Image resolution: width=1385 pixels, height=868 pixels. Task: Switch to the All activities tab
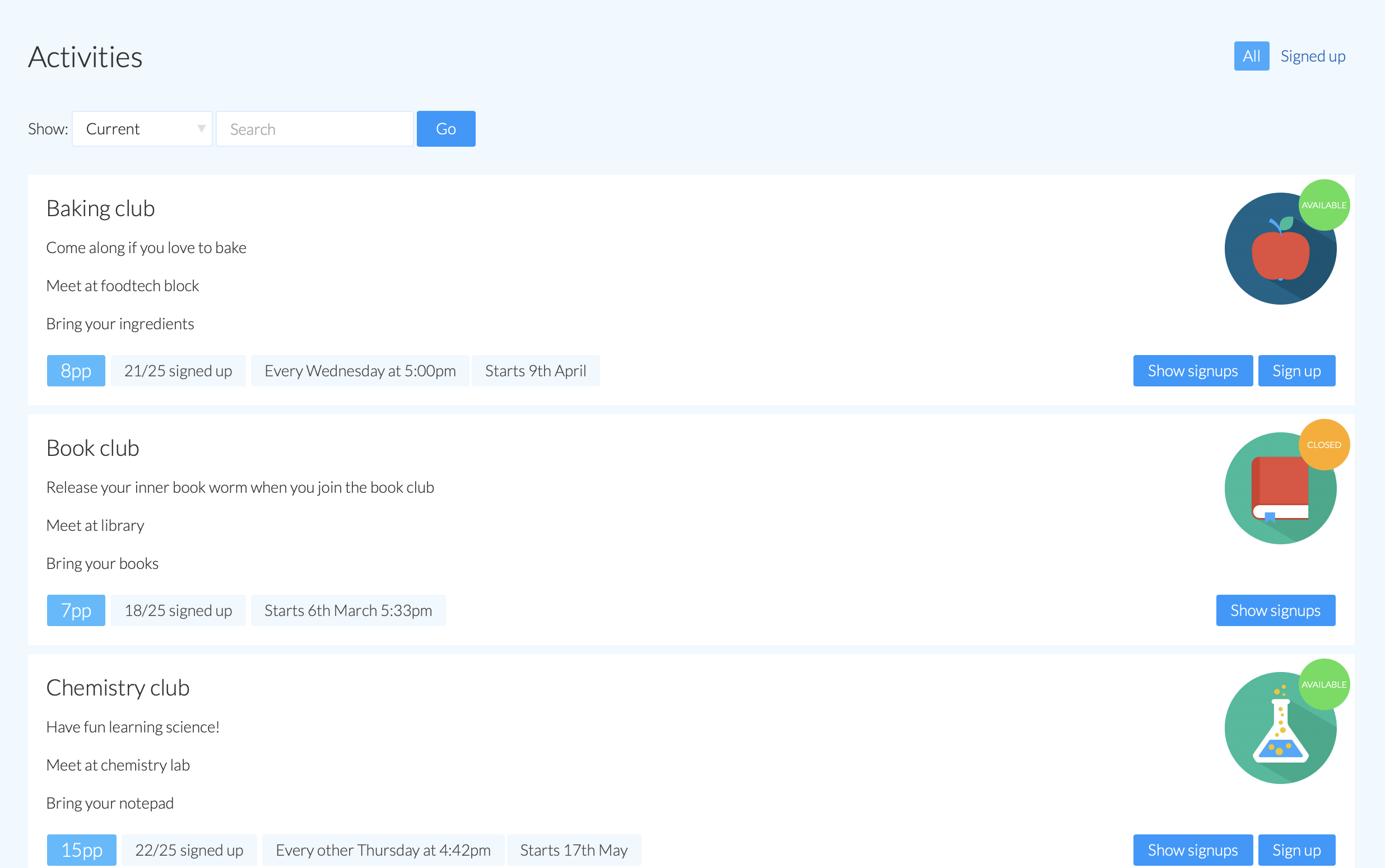coord(1251,56)
